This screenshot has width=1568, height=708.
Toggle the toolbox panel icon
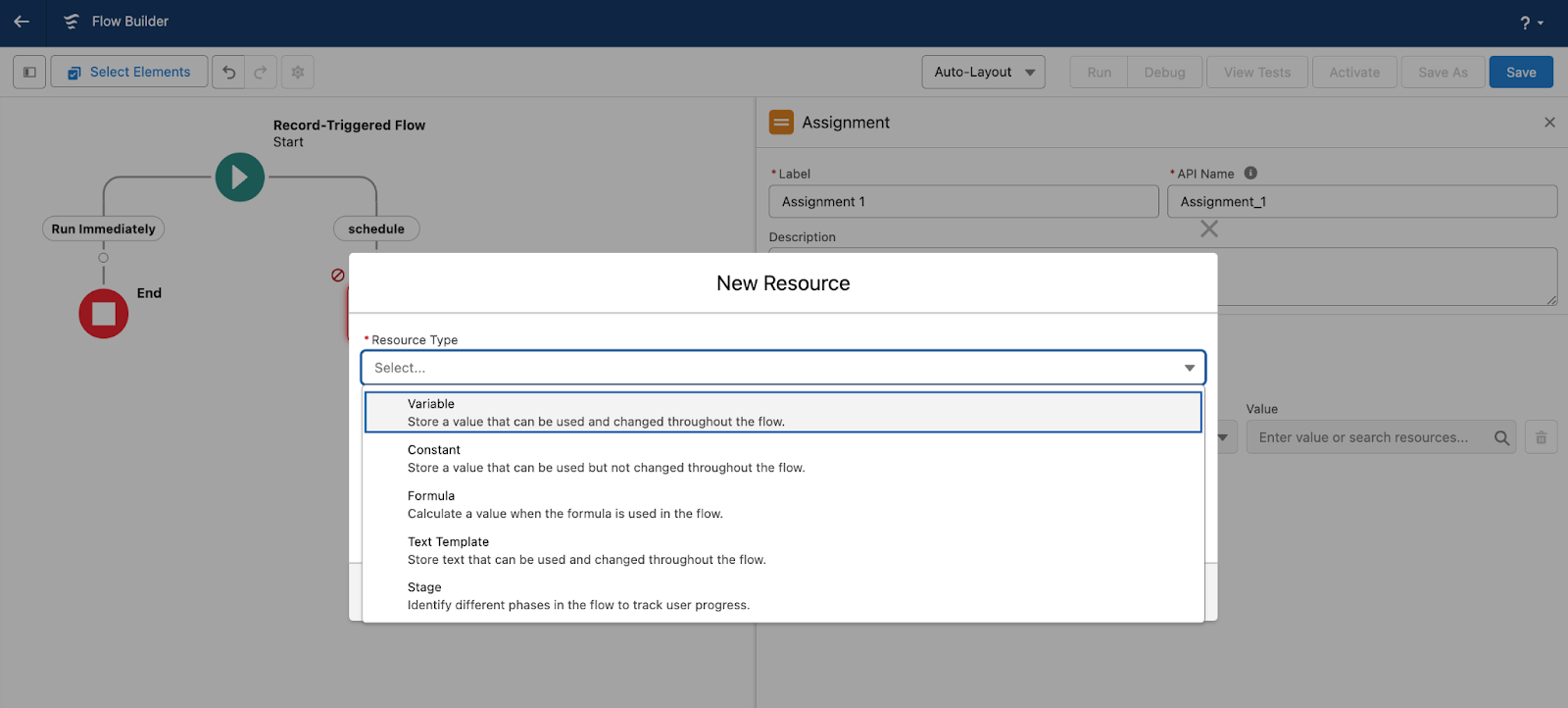[29, 72]
